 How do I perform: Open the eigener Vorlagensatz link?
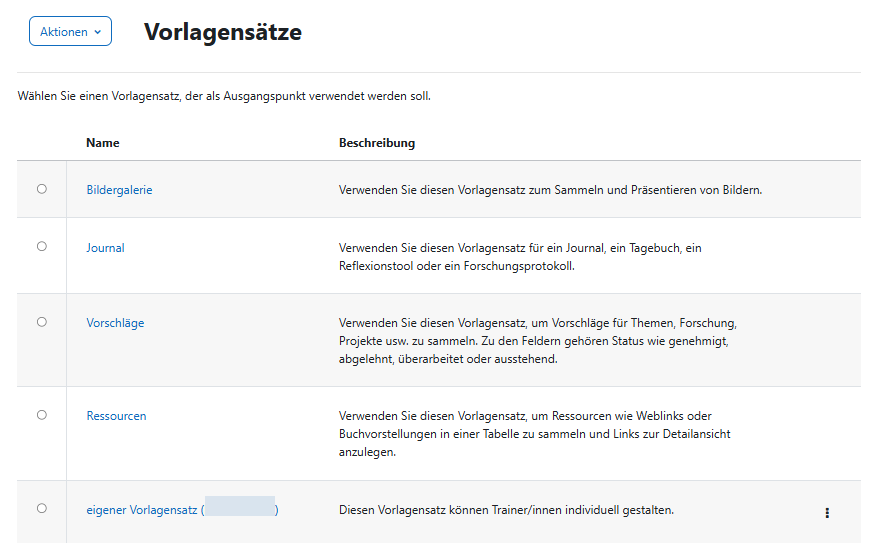[182, 510]
